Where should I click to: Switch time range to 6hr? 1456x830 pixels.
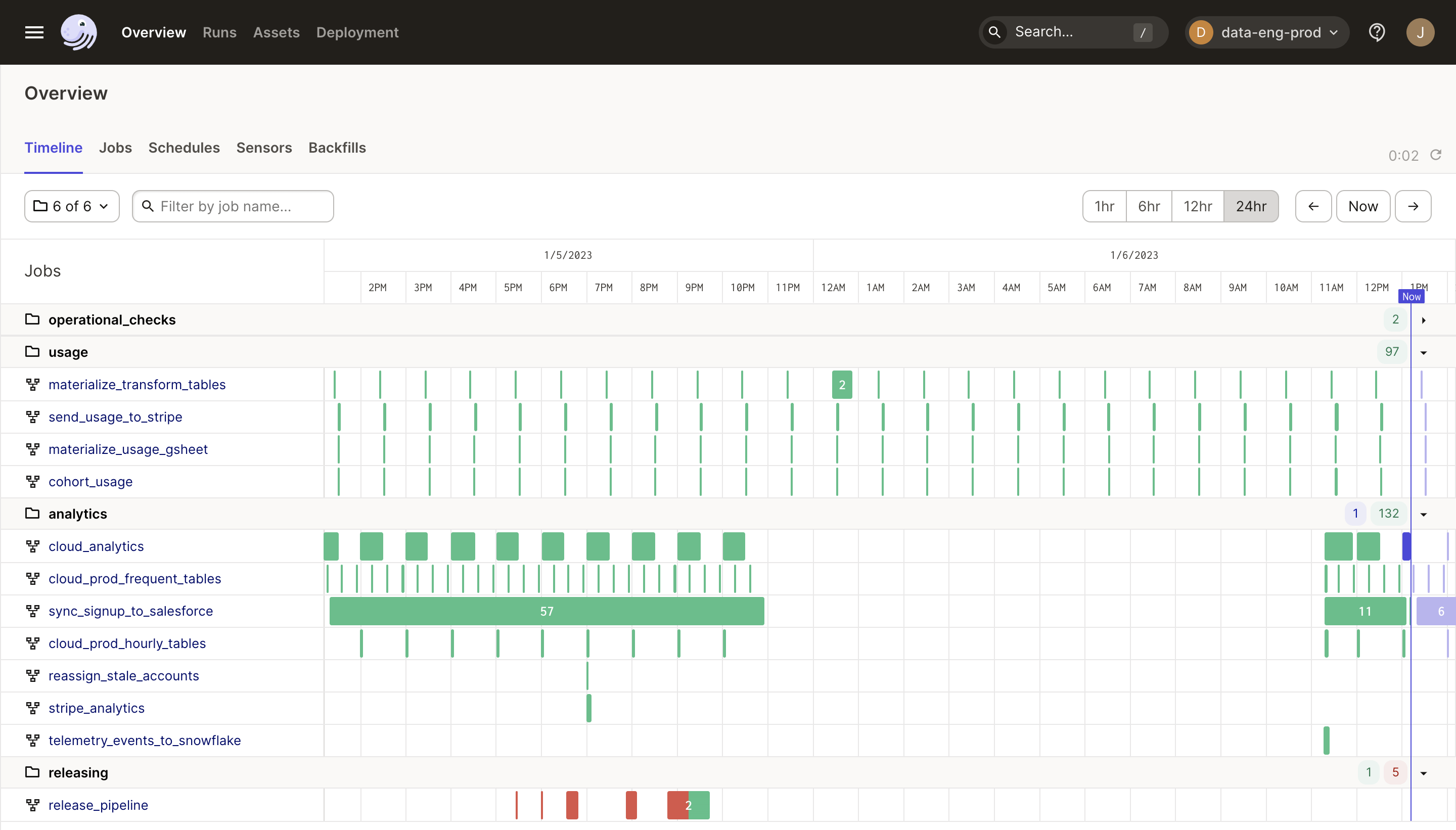coord(1149,206)
